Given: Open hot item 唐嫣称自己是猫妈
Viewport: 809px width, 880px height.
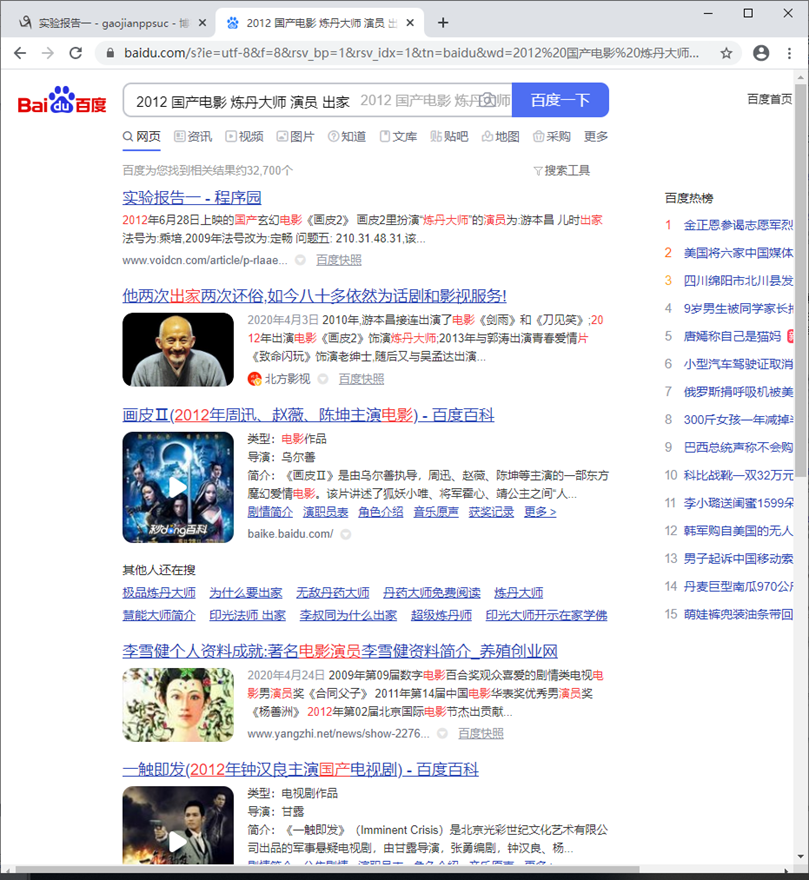Looking at the screenshot, I should (x=732, y=336).
